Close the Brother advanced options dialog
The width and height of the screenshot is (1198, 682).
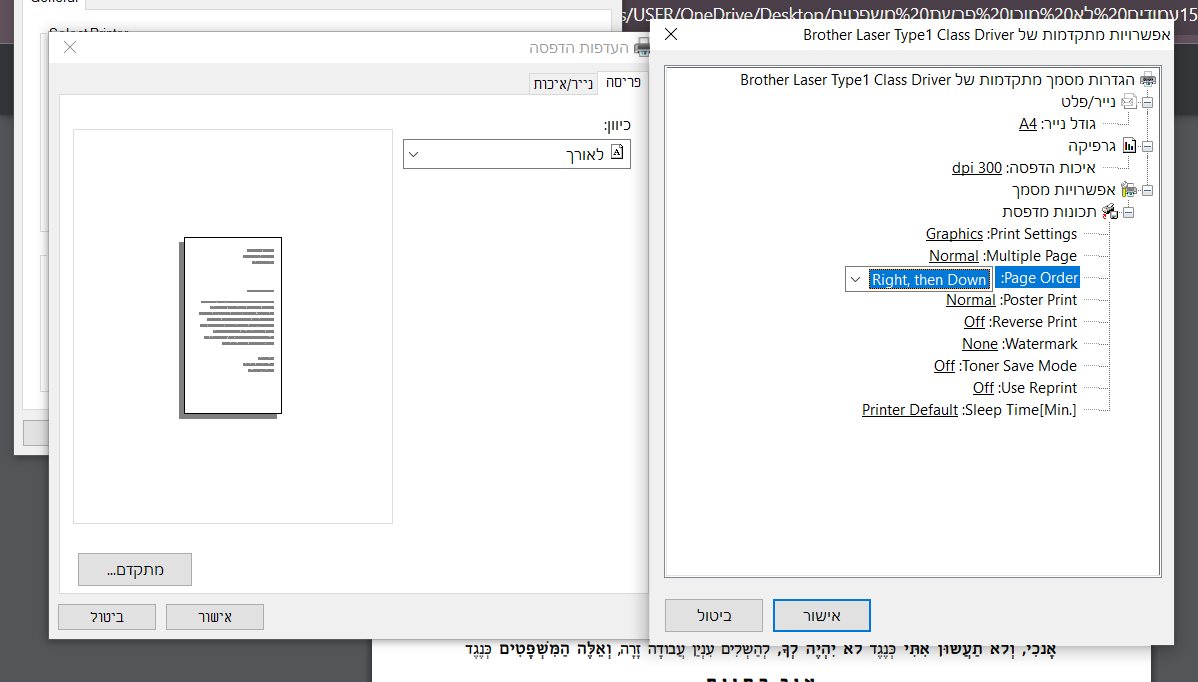[671, 34]
